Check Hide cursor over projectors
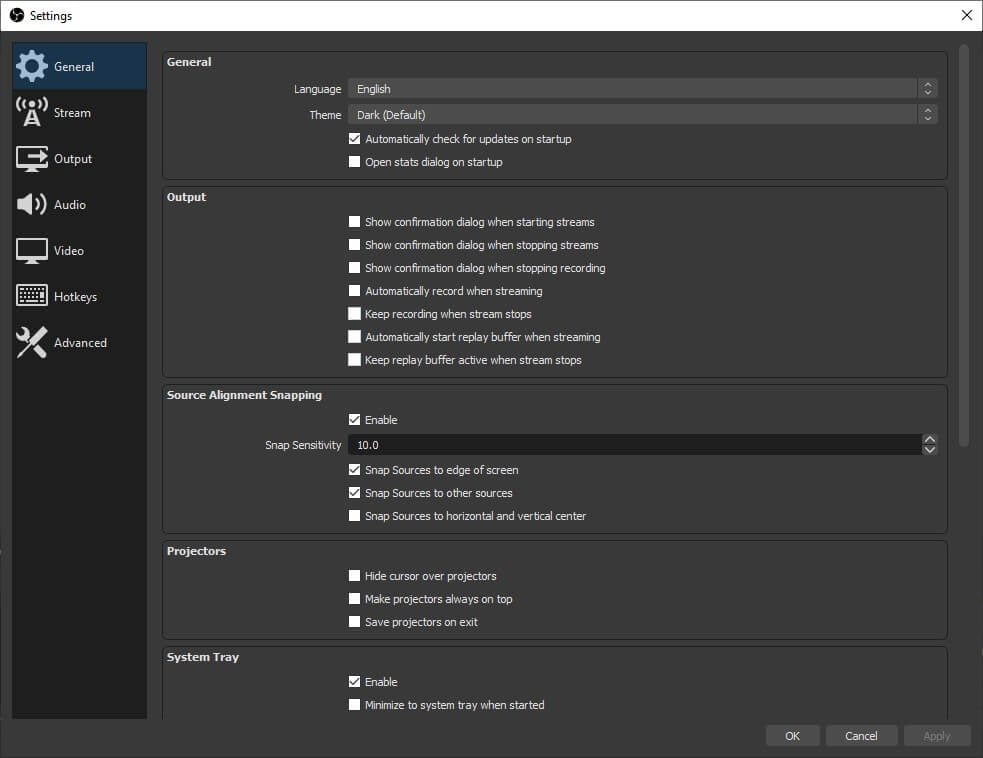The image size is (983, 758). pyautogui.click(x=354, y=576)
